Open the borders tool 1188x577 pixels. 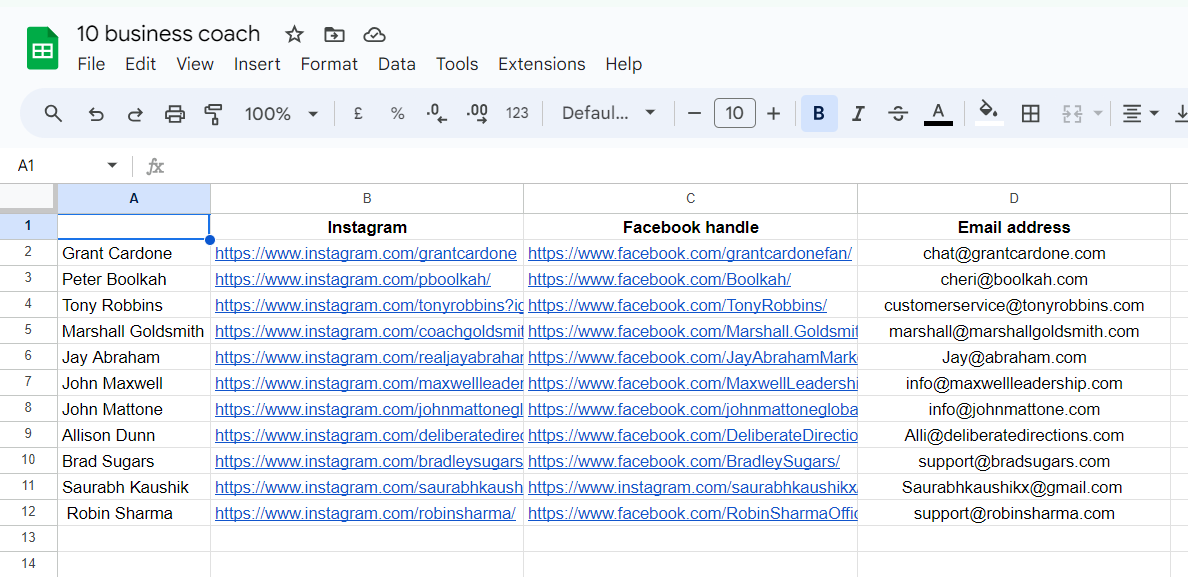coord(1030,114)
